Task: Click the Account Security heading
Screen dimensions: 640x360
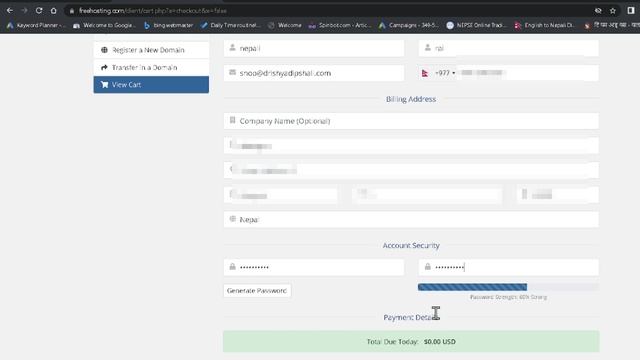Action: (x=411, y=245)
